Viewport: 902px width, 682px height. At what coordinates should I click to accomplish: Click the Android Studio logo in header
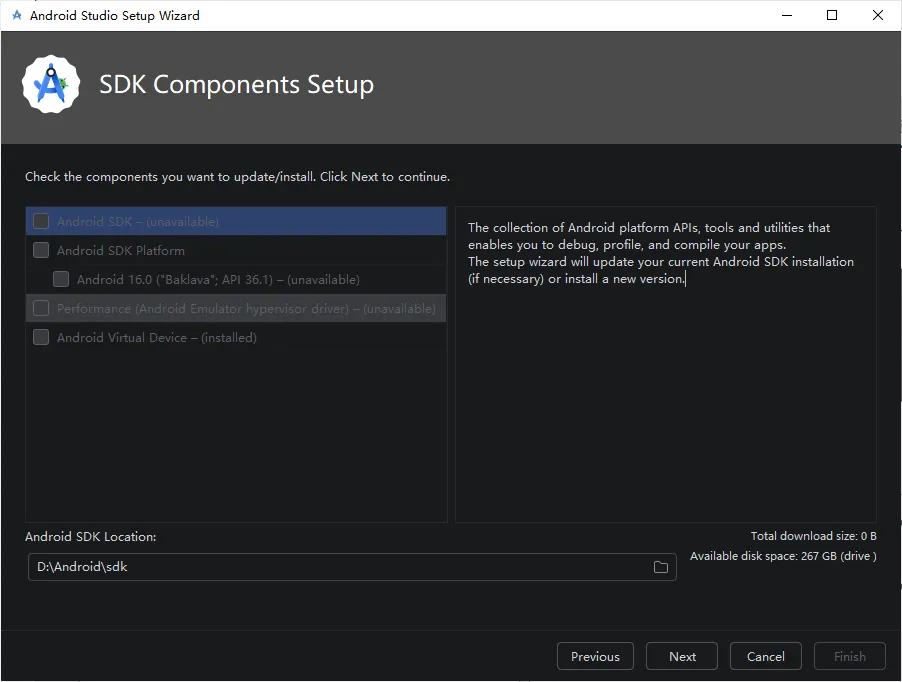51,85
